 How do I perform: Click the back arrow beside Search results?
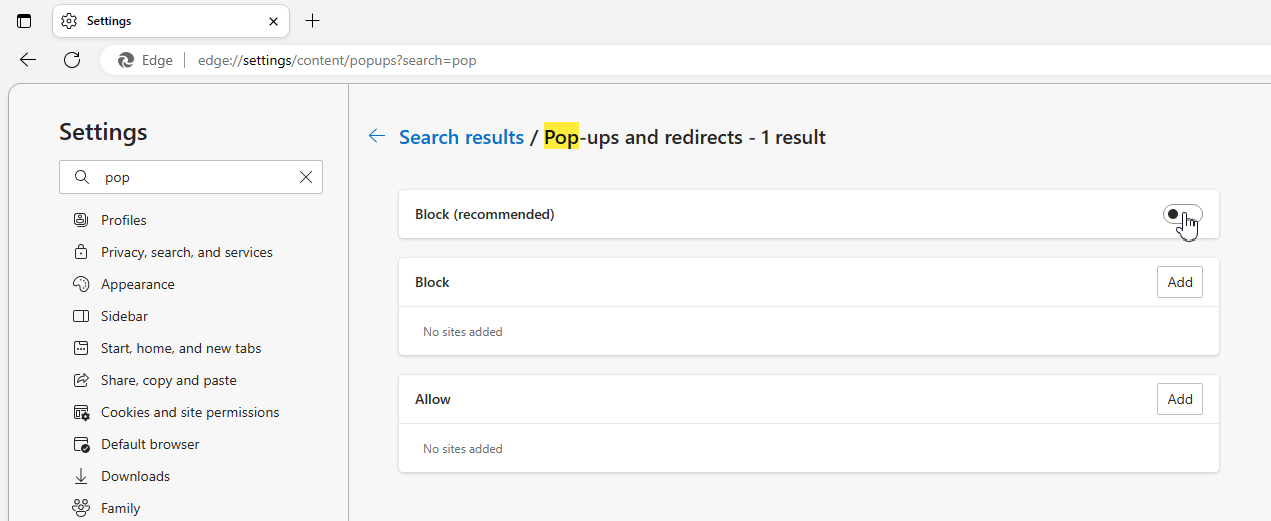click(377, 136)
